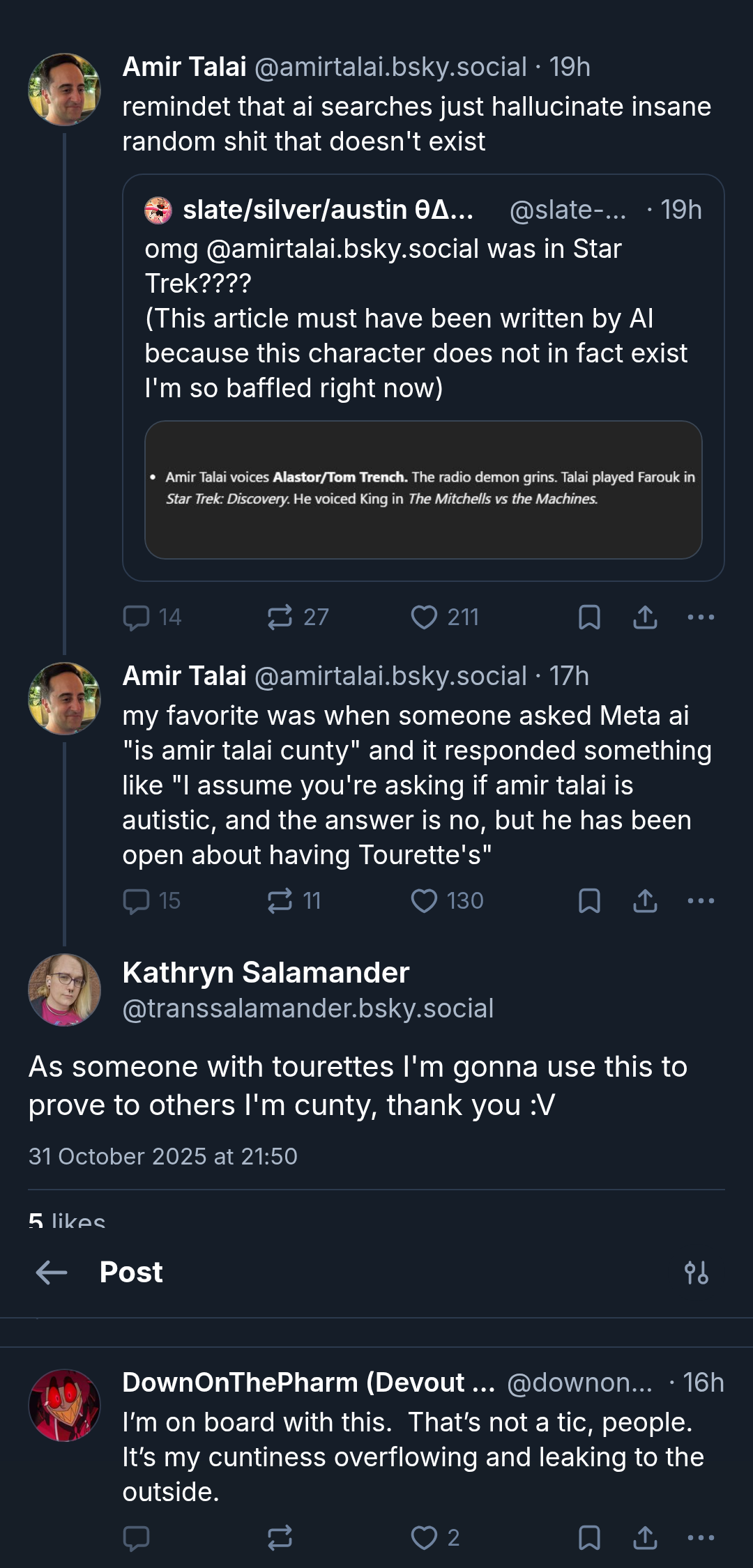Repost DownOnThePharm's reply
The image size is (753, 1568).
pyautogui.click(x=280, y=1537)
